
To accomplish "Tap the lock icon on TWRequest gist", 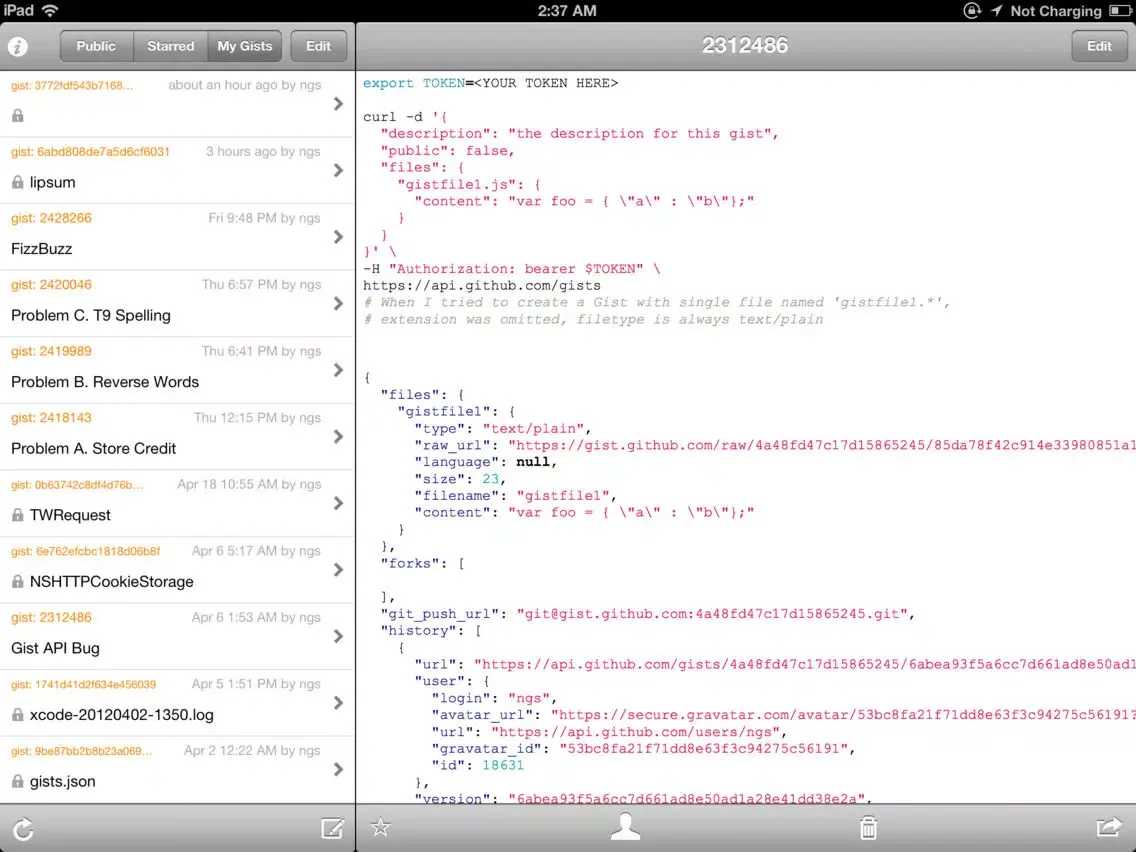I will pos(17,515).
